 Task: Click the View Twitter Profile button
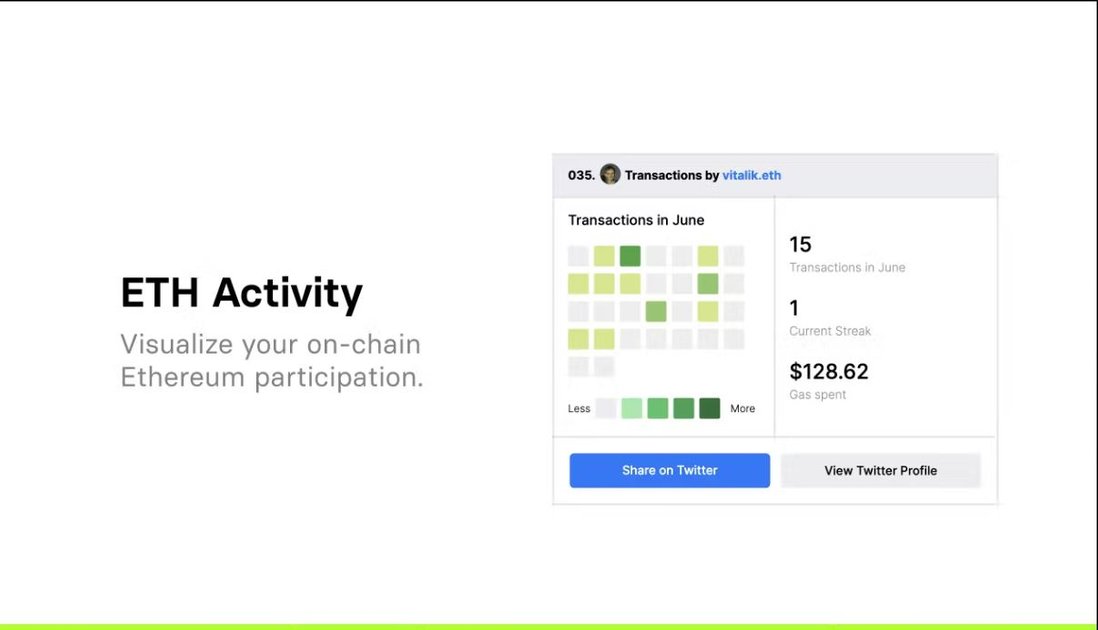[880, 470]
